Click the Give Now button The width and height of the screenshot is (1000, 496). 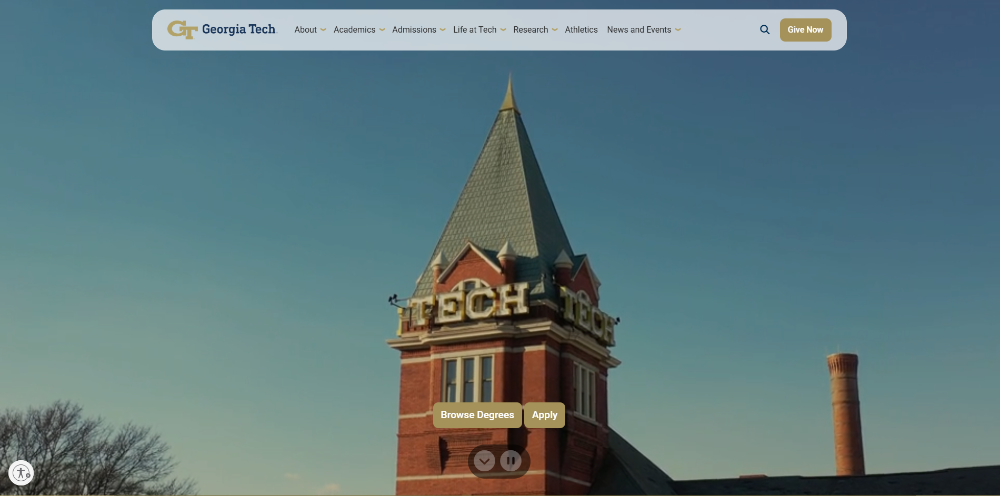[805, 29]
